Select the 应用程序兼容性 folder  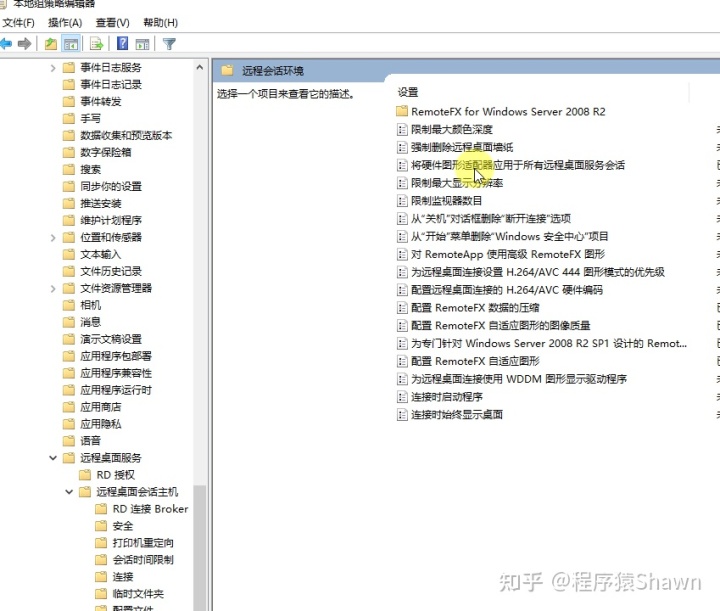(x=116, y=373)
